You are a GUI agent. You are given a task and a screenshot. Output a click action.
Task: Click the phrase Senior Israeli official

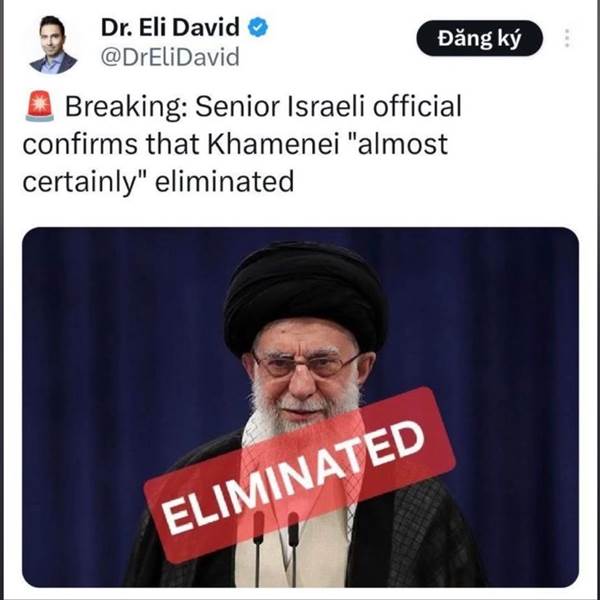328,106
